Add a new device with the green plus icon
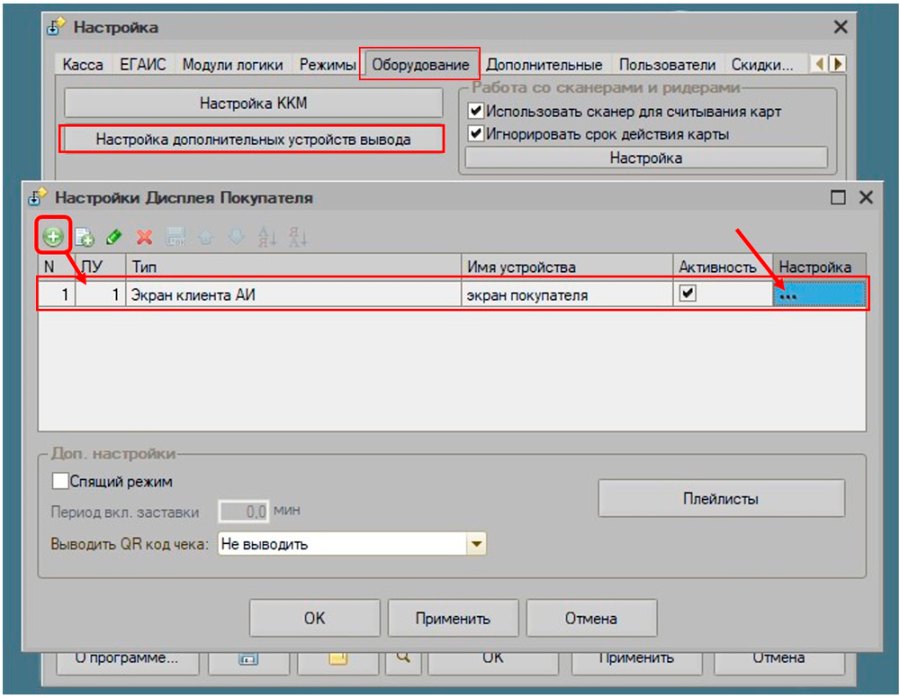 (53, 236)
